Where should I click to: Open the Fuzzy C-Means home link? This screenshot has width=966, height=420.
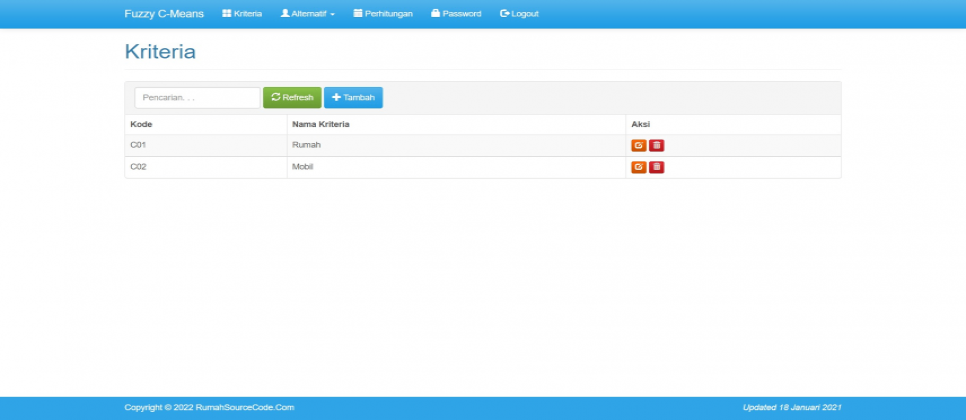pos(164,14)
